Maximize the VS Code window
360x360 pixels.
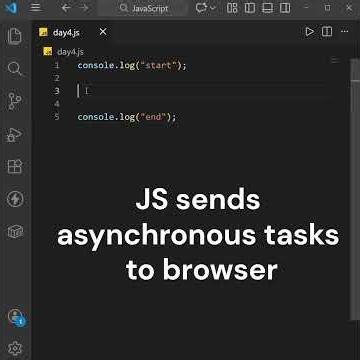328,8
